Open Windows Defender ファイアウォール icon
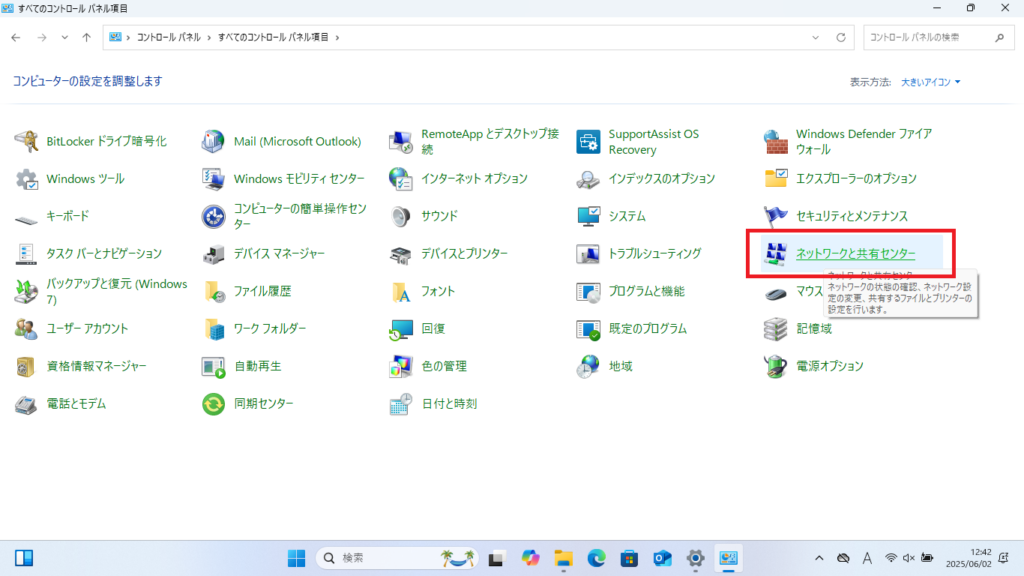The image size is (1024, 576). [x=775, y=141]
